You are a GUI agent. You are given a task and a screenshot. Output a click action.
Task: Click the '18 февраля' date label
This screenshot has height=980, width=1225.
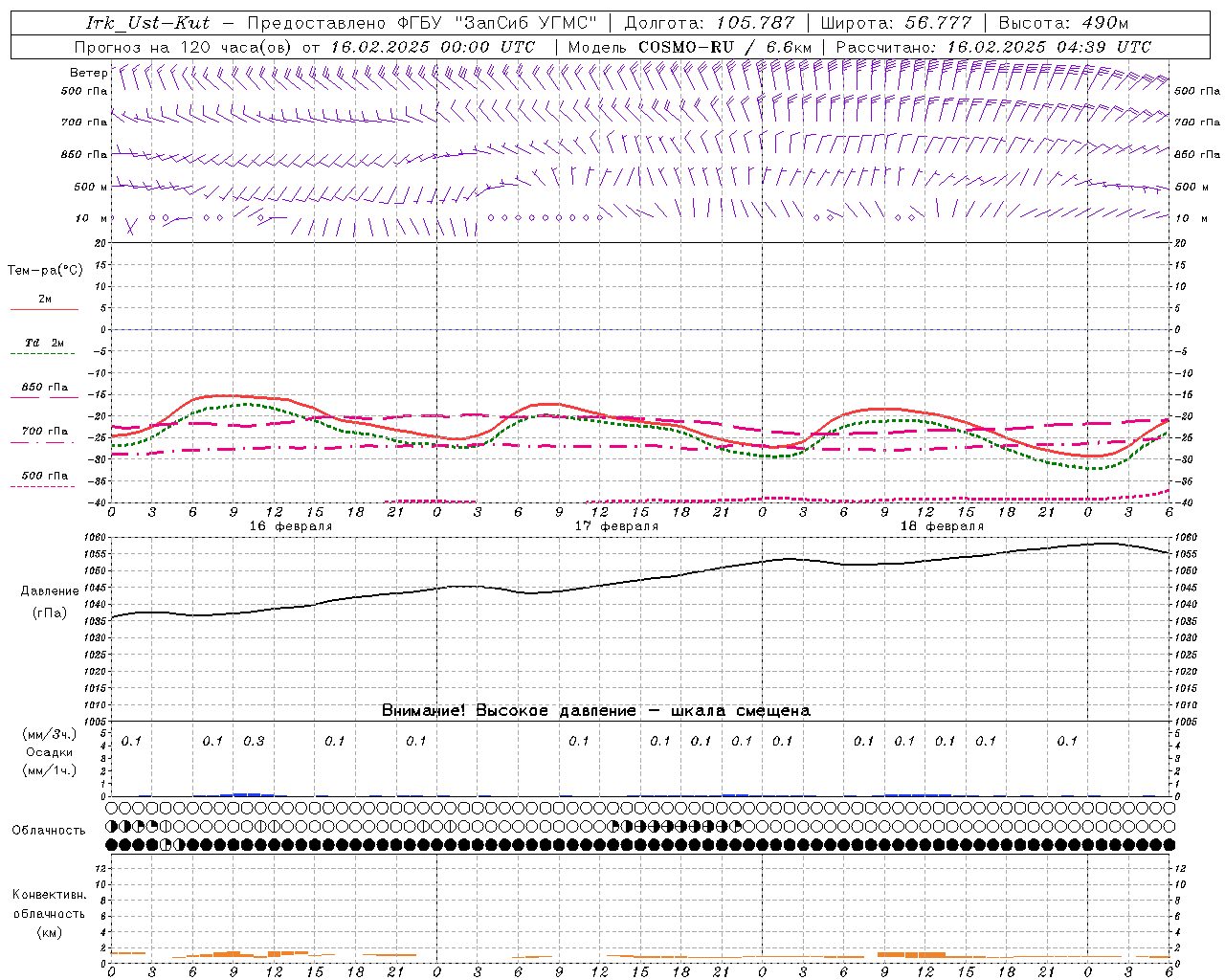coord(942,526)
